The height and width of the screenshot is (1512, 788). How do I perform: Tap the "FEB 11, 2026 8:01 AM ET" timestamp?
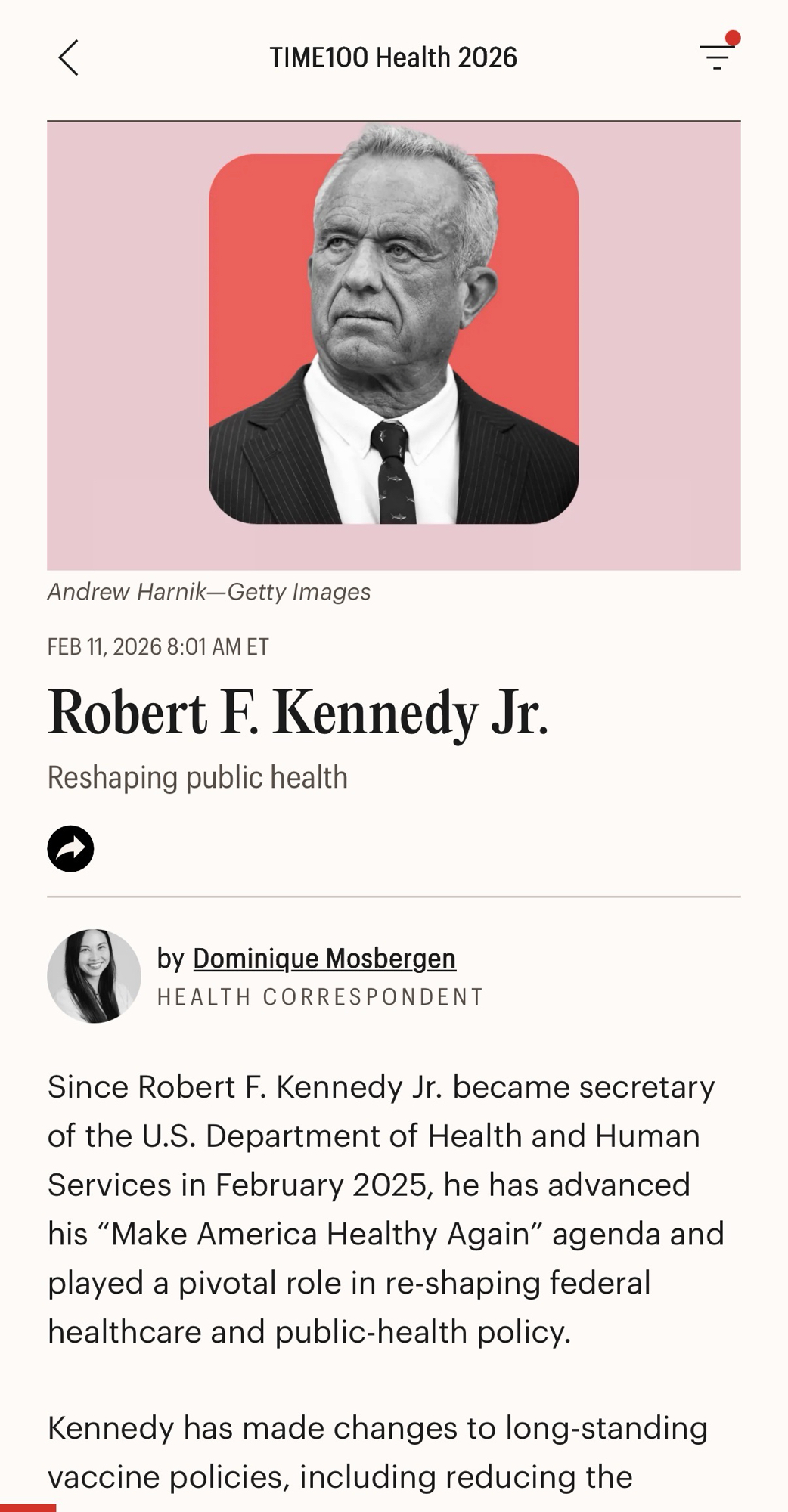click(157, 646)
